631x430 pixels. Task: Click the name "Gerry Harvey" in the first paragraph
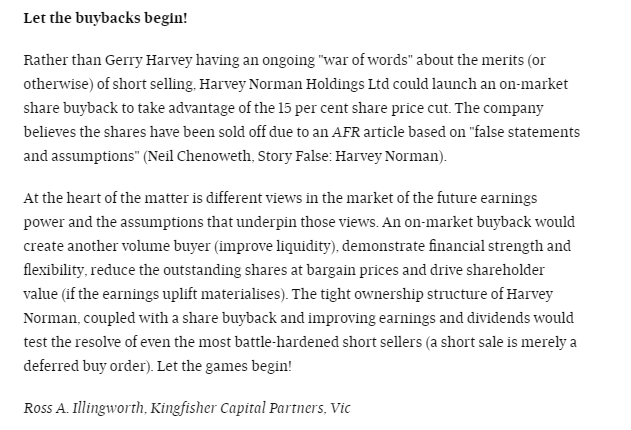pos(148,60)
